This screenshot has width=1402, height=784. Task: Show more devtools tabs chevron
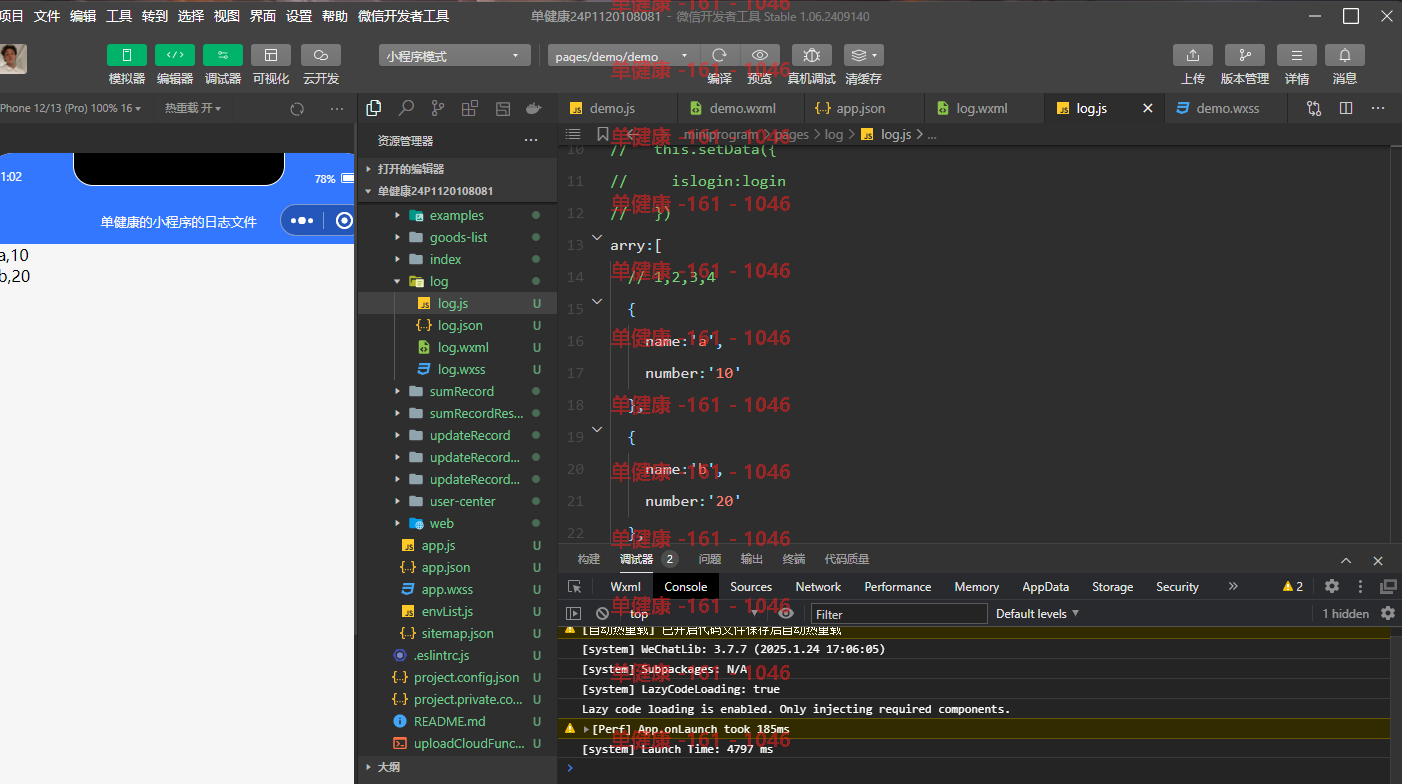(1233, 586)
